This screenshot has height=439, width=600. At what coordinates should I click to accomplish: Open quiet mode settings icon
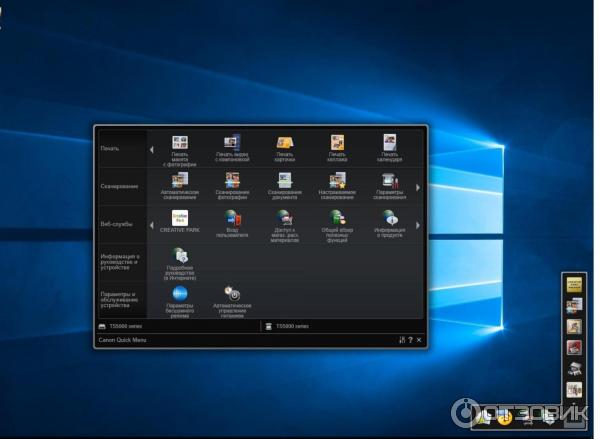coord(180,293)
